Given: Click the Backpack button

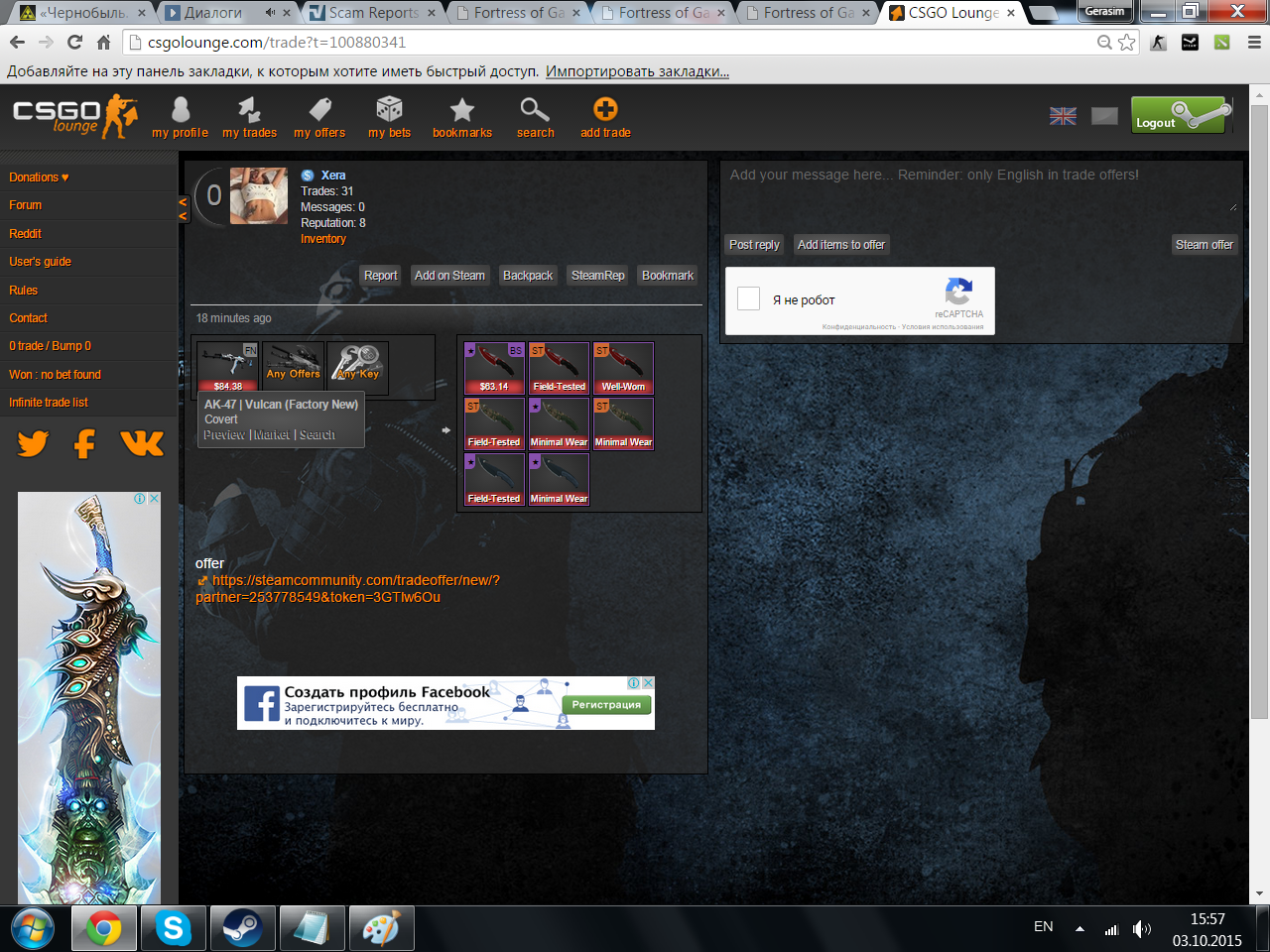Looking at the screenshot, I should pyautogui.click(x=528, y=276).
